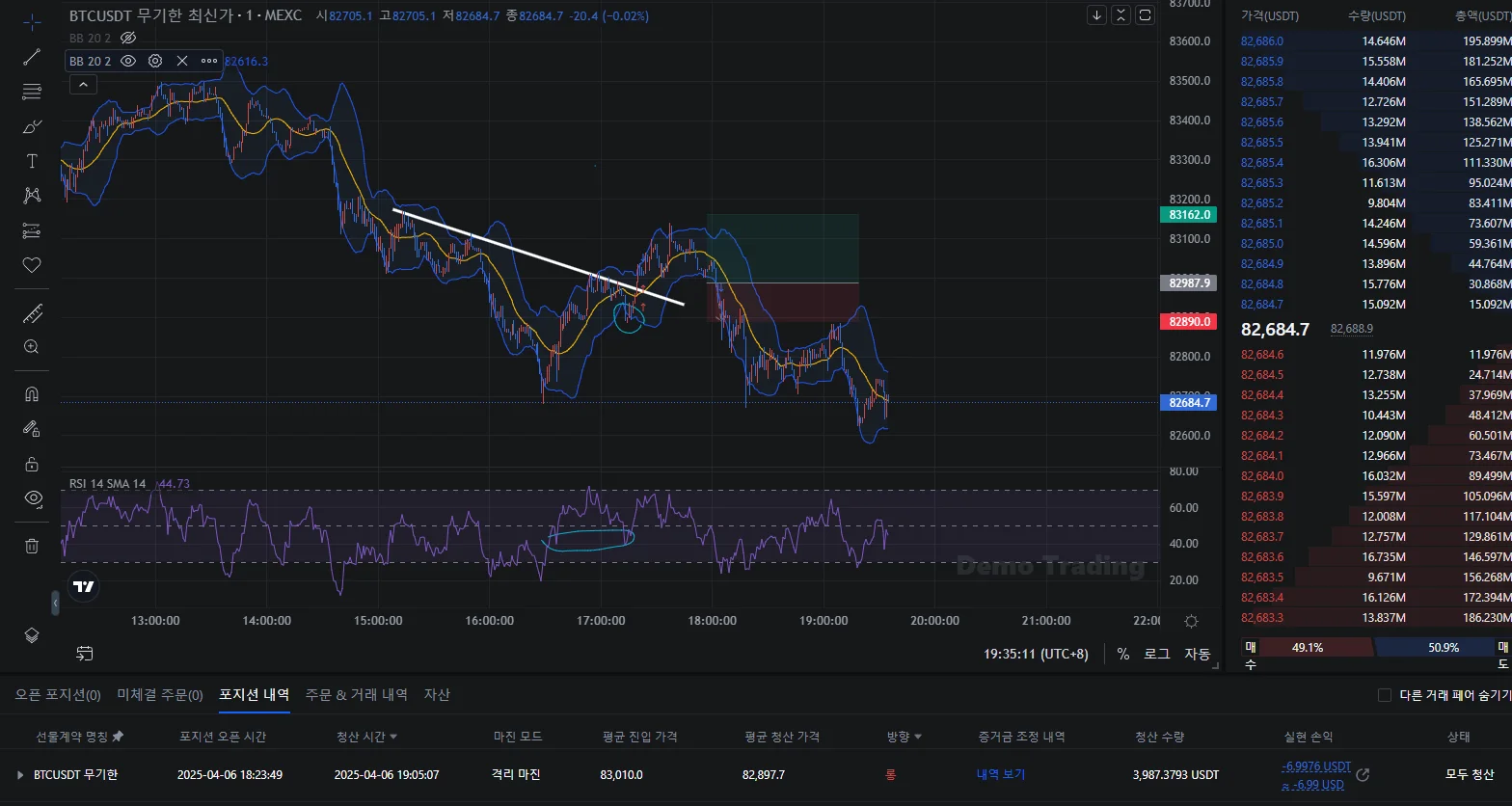
Task: Click the view details link for margin adjustment
Action: point(1000,775)
